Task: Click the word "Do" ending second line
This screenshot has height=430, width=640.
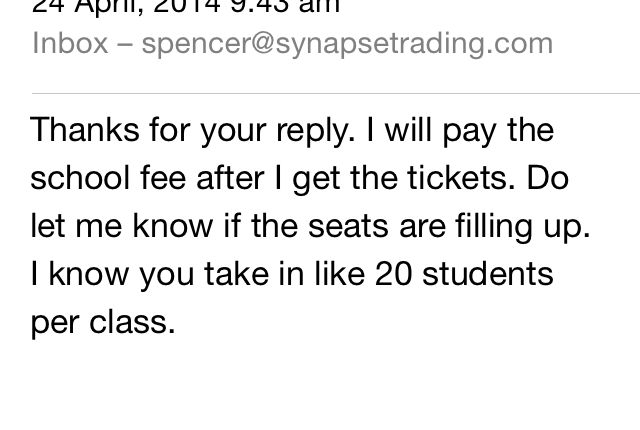Action: click(x=549, y=178)
